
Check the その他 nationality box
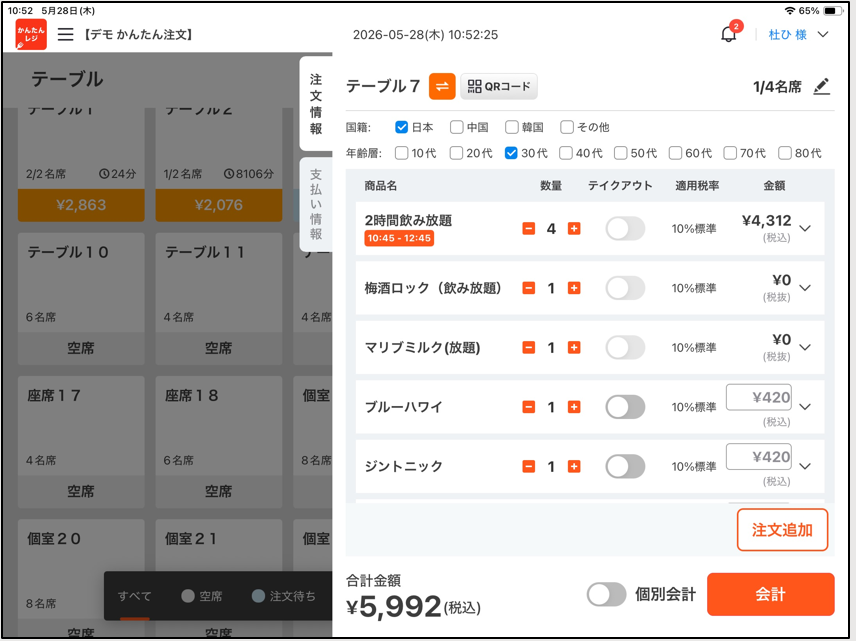(567, 127)
